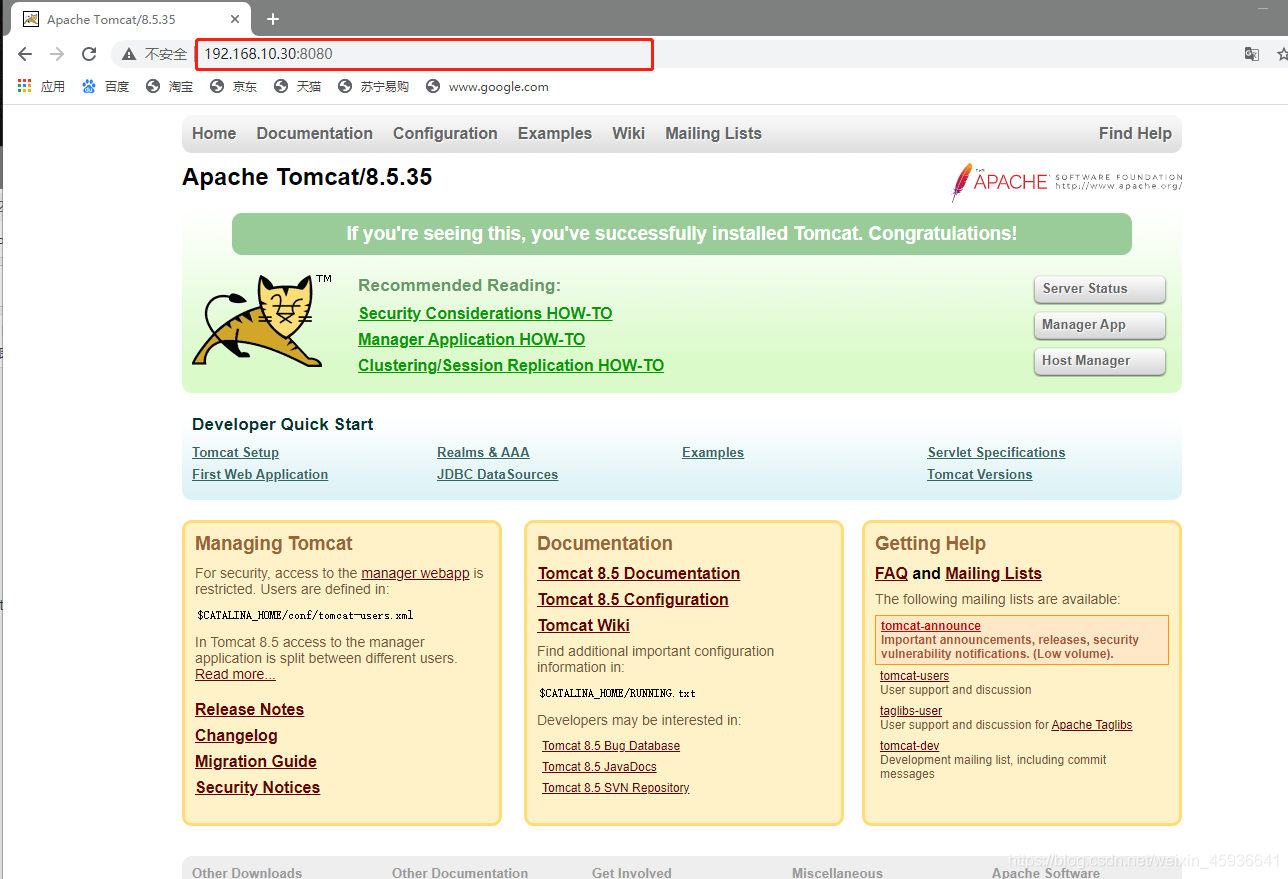Click the Server Status button
This screenshot has height=879, width=1288.
tap(1100, 289)
